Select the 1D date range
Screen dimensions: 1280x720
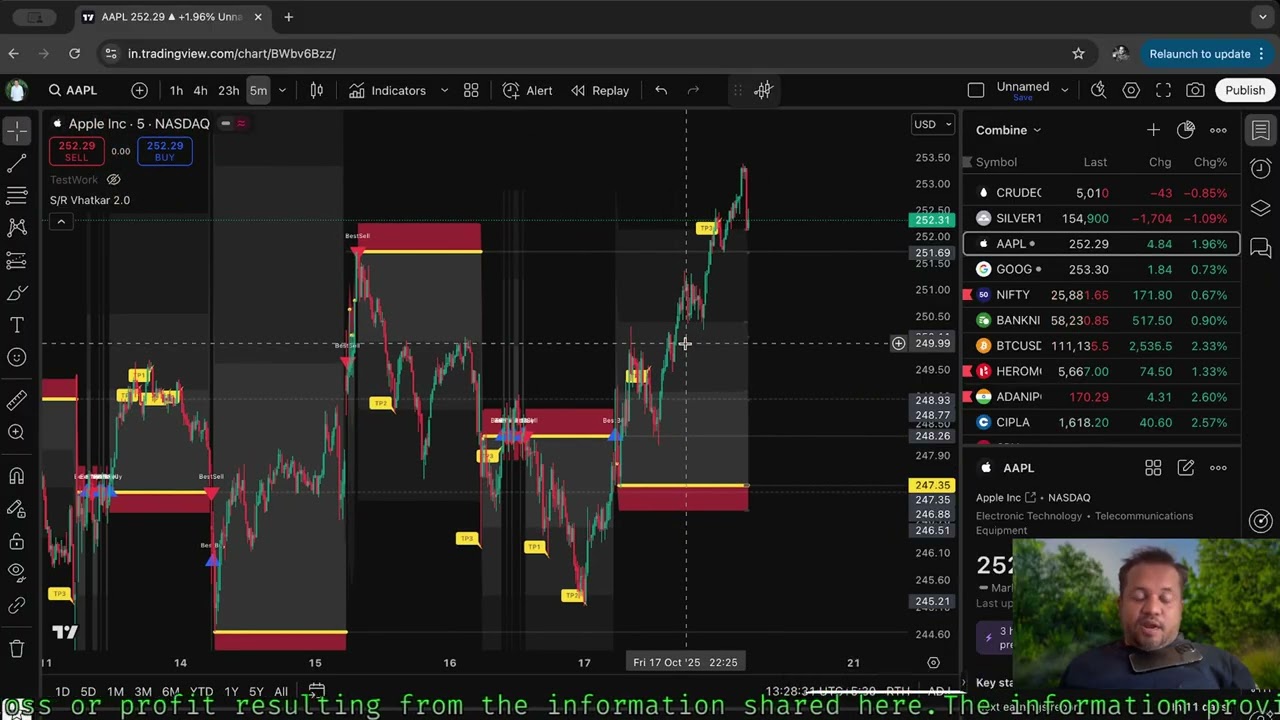pos(62,692)
